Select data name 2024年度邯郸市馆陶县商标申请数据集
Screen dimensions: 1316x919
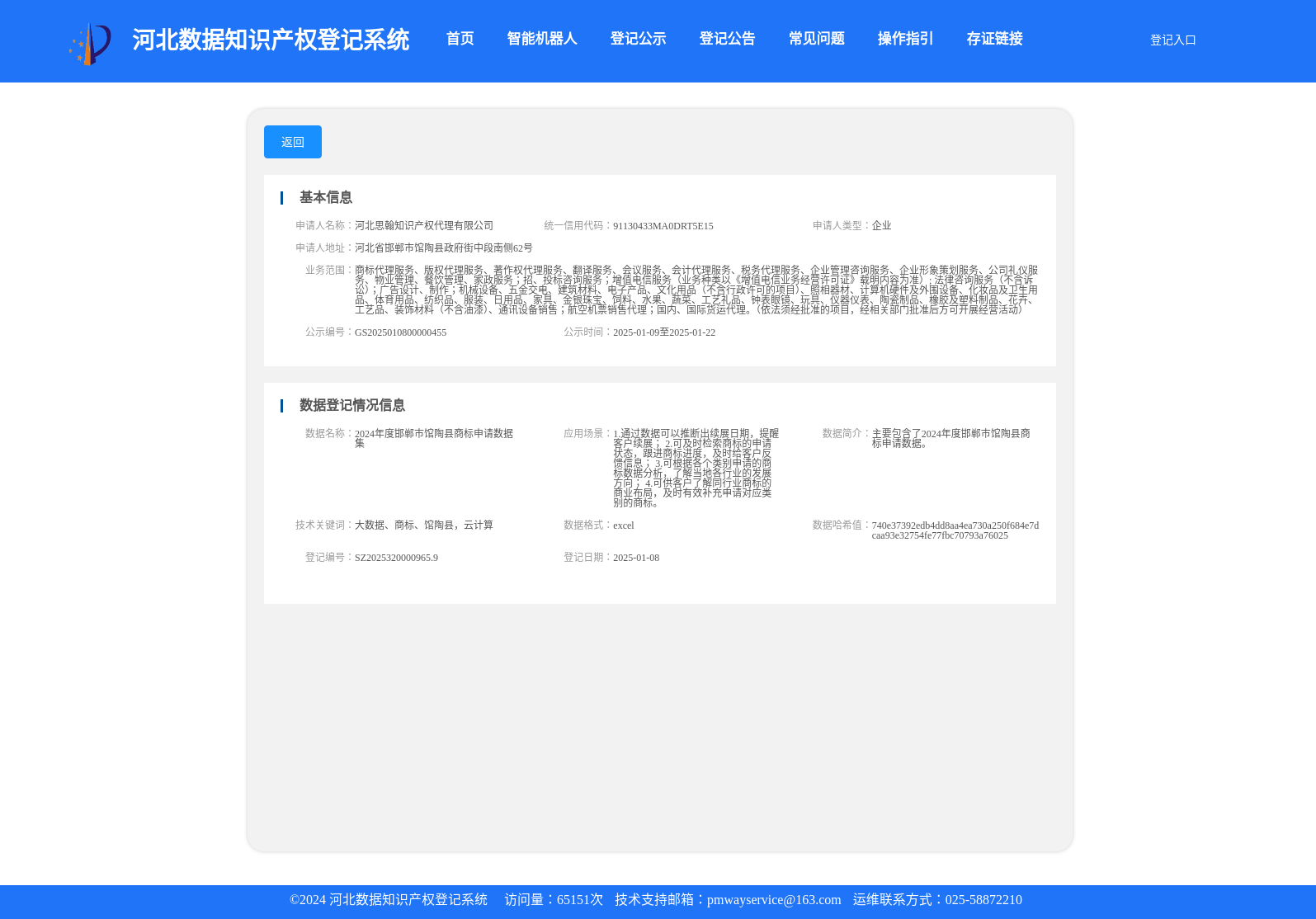coord(434,438)
